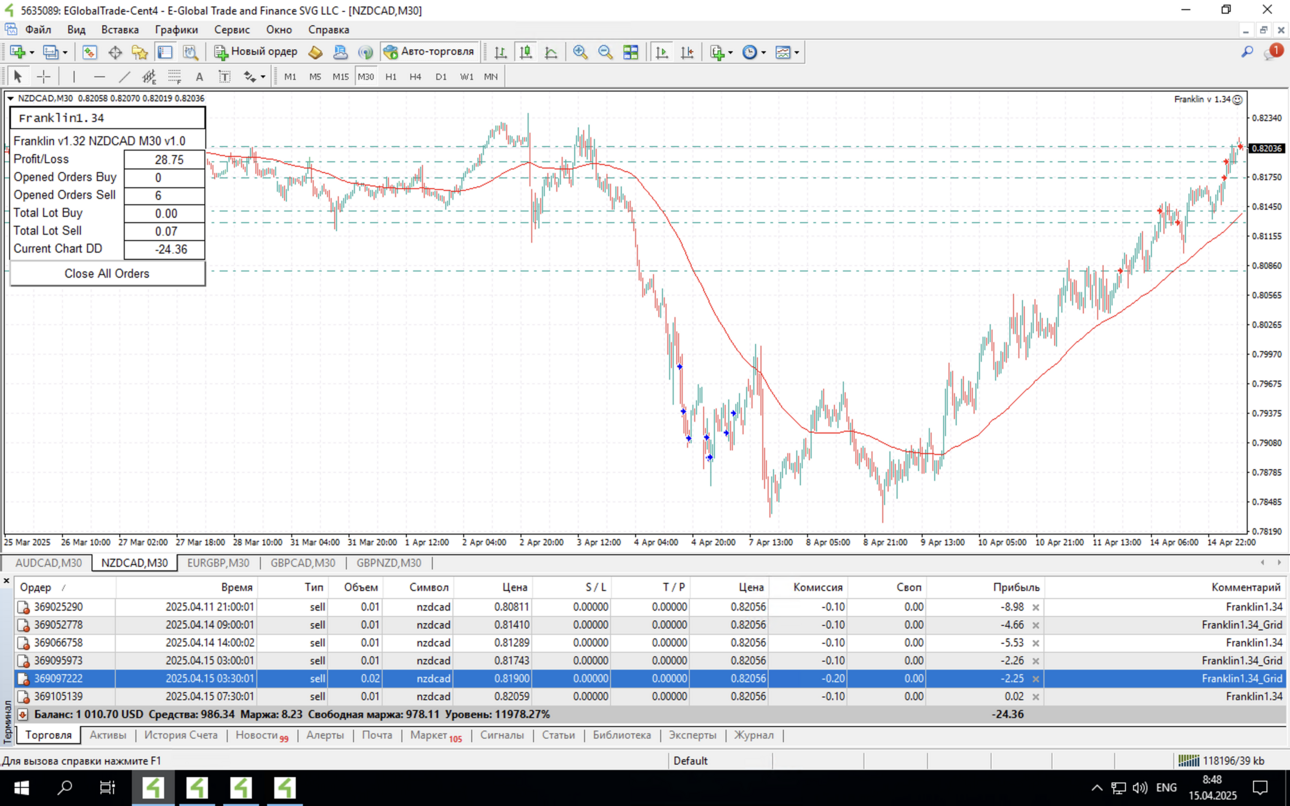Expand the templates dropdown arrow

click(796, 52)
